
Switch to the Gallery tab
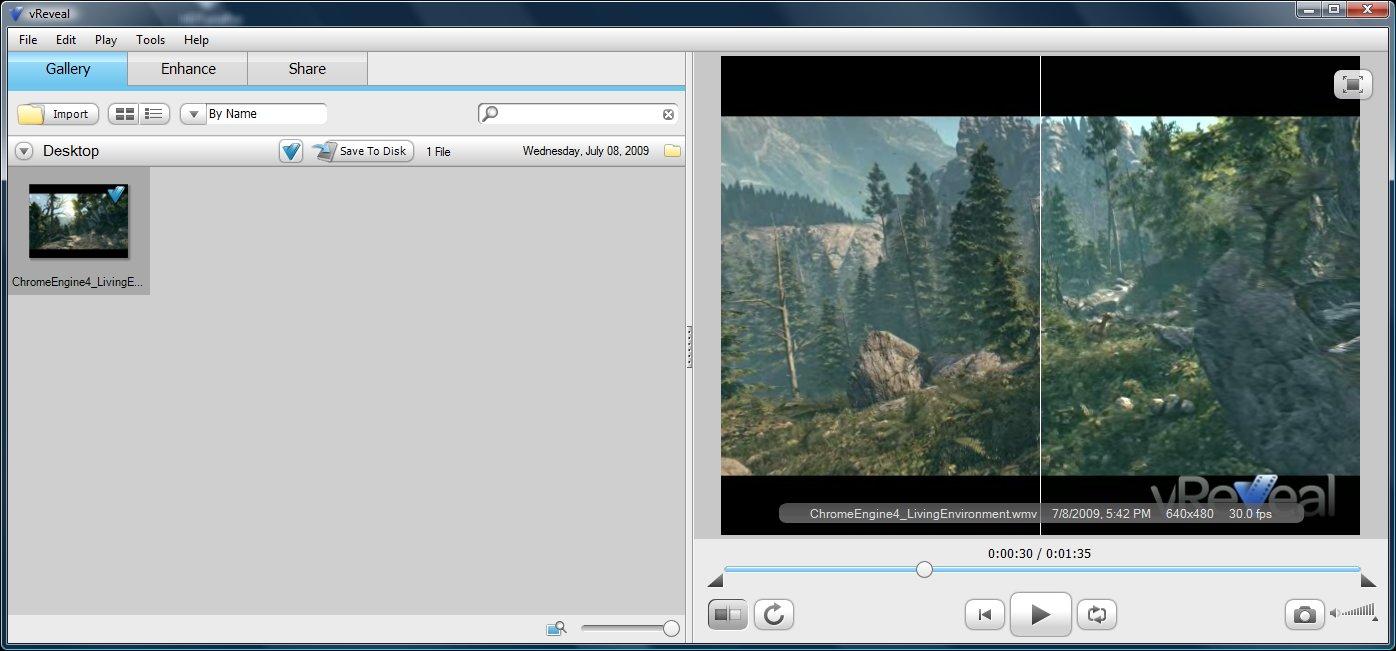click(x=68, y=69)
